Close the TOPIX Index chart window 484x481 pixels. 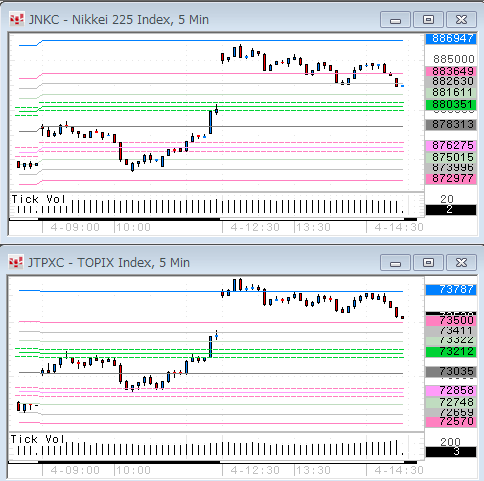point(461,263)
